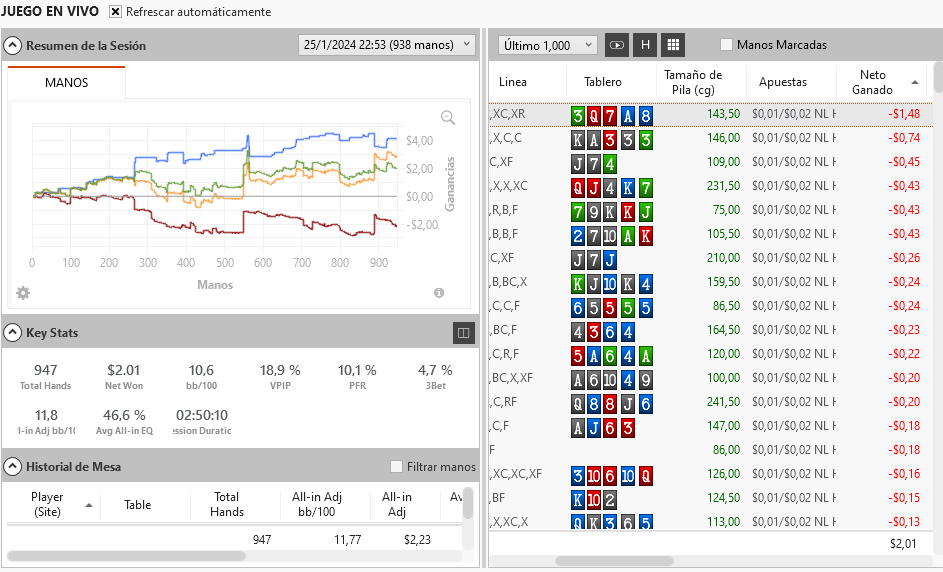Click the K A 3 3 3 board
This screenshot has width=943, height=572.
[x=612, y=140]
